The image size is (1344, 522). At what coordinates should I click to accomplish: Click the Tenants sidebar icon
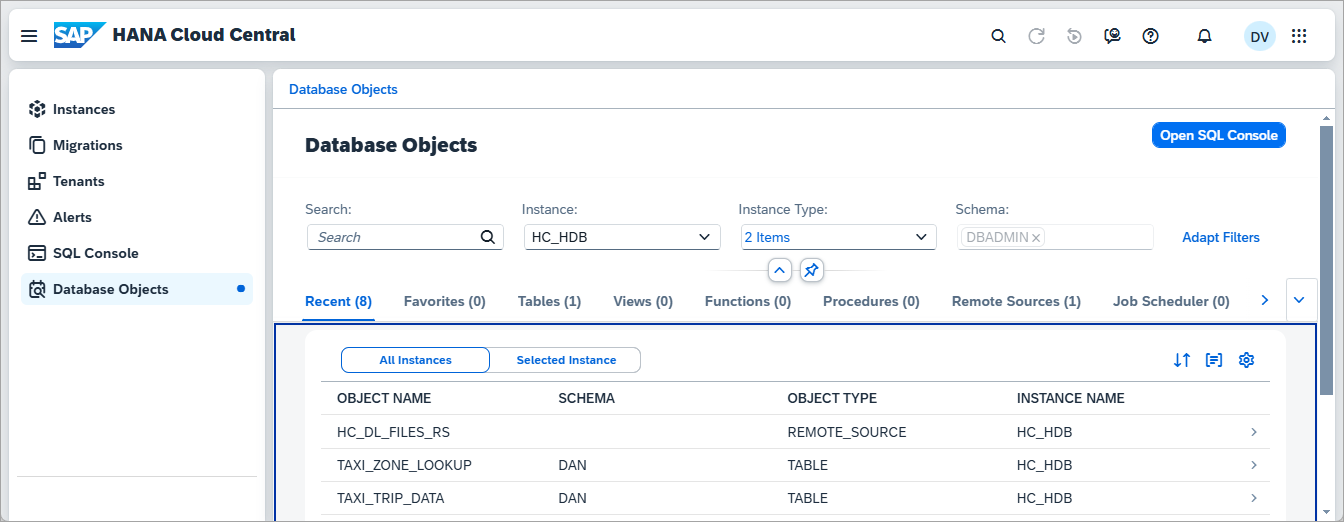coord(37,181)
